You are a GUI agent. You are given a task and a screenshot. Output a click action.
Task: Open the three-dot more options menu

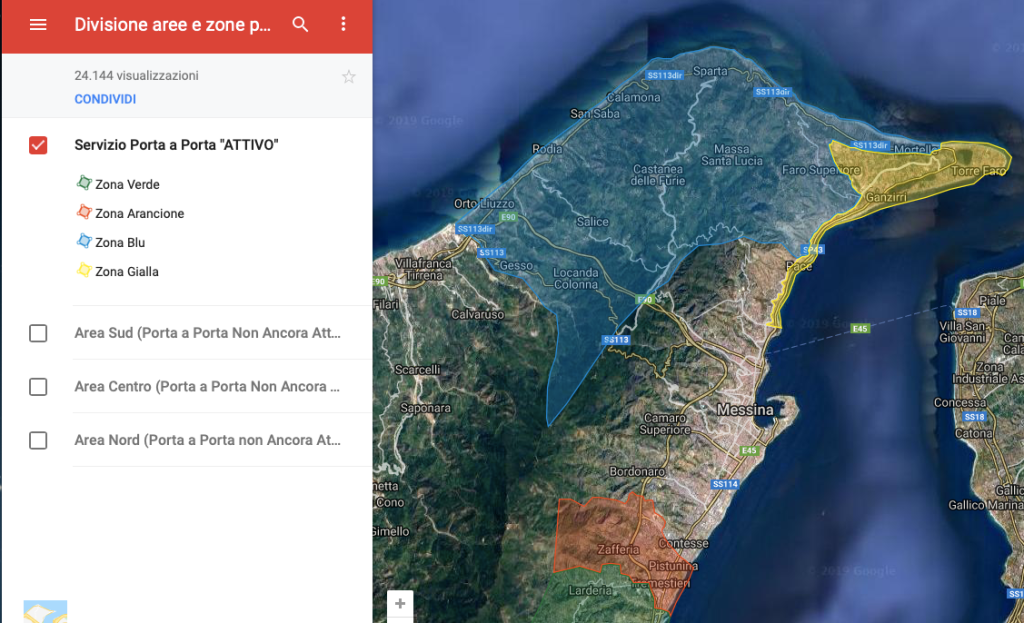click(x=344, y=25)
